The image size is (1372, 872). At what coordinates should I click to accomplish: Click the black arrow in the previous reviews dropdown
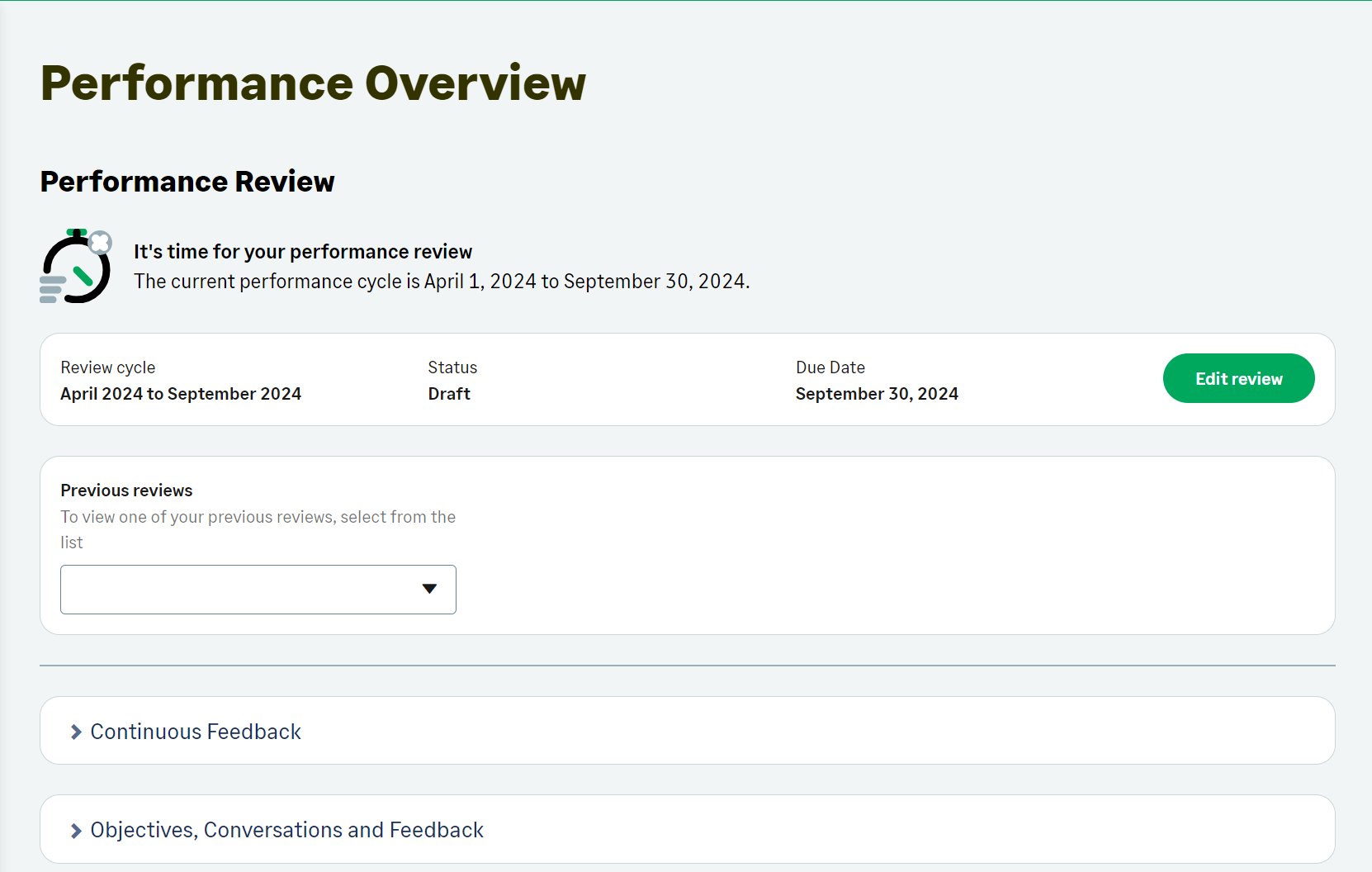(x=429, y=589)
